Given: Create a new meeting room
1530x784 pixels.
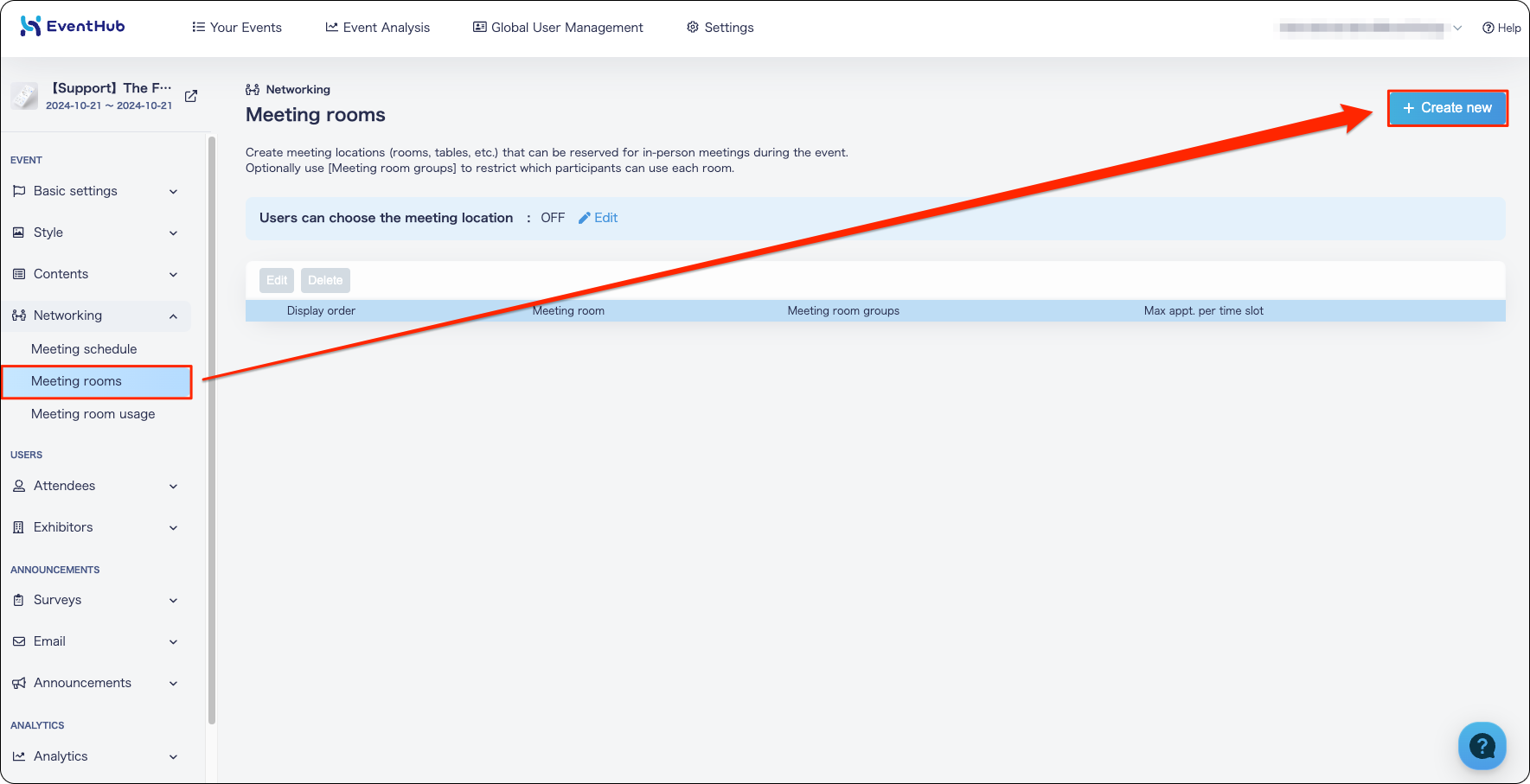Looking at the screenshot, I should pos(1448,108).
